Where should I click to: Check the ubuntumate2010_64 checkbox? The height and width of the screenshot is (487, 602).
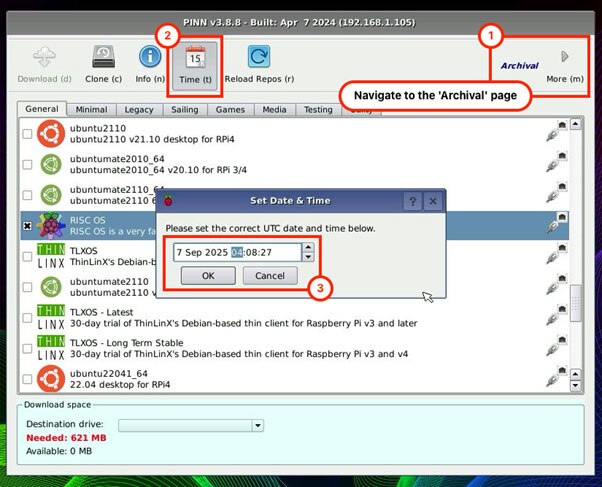(x=27, y=165)
